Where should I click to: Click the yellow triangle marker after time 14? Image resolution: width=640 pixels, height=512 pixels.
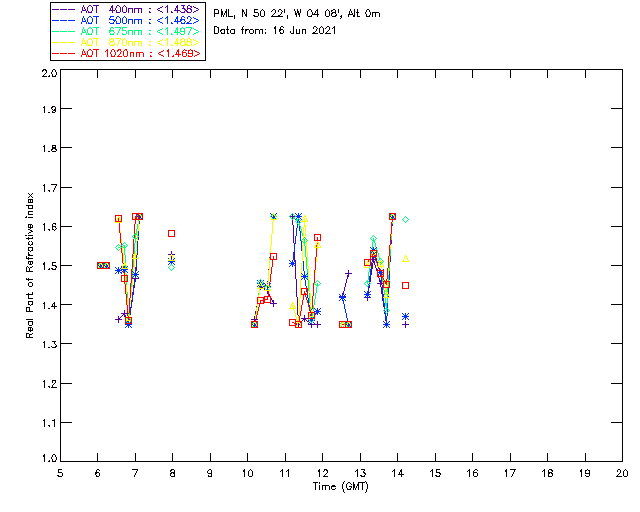click(x=405, y=258)
